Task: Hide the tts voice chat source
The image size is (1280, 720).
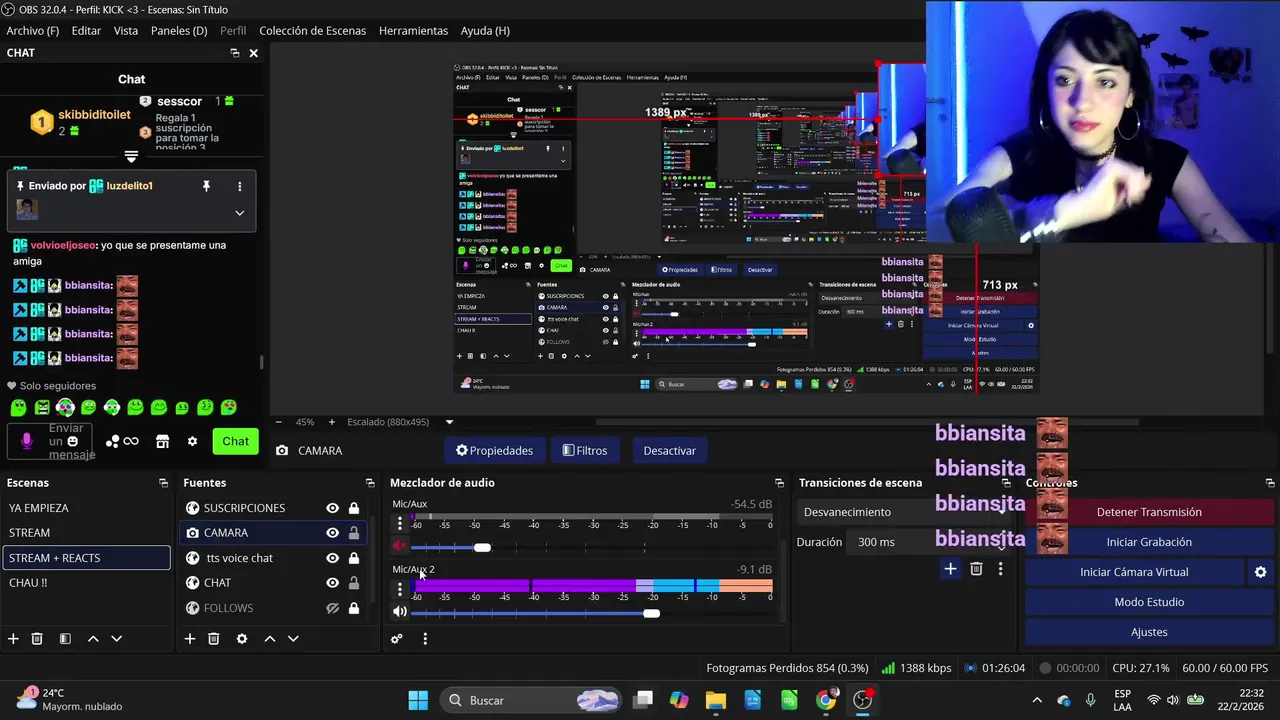Action: (332, 558)
